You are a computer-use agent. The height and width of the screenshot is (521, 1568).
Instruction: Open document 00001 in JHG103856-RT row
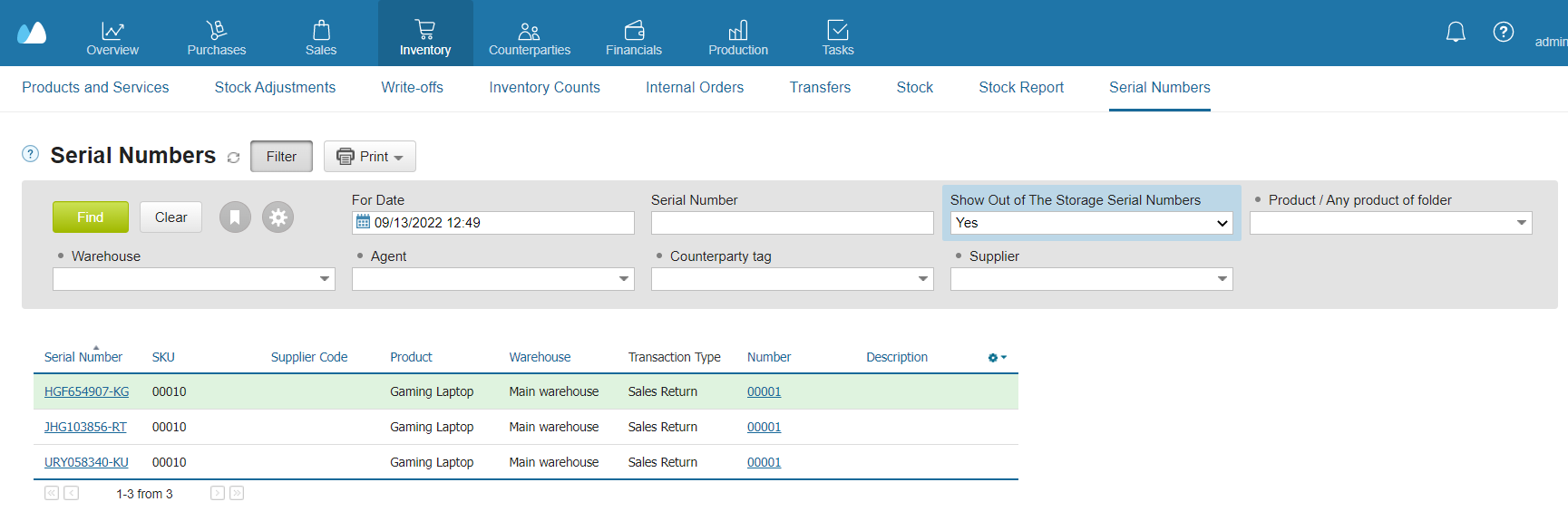coord(765,427)
